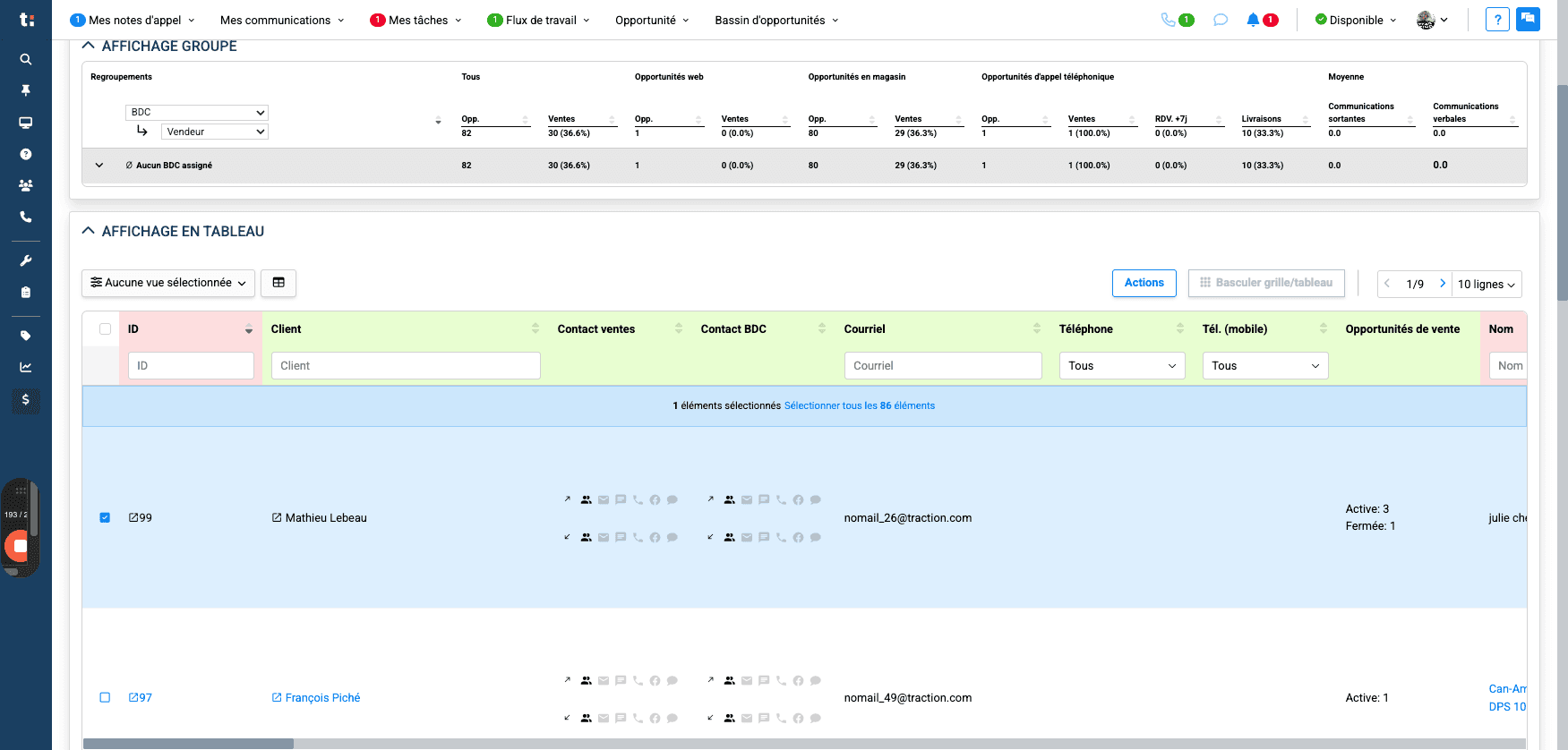Screen dimensions: 1568x750
Task: Open the Aucune vue sélectionnée view dropdown
Action: point(168,283)
